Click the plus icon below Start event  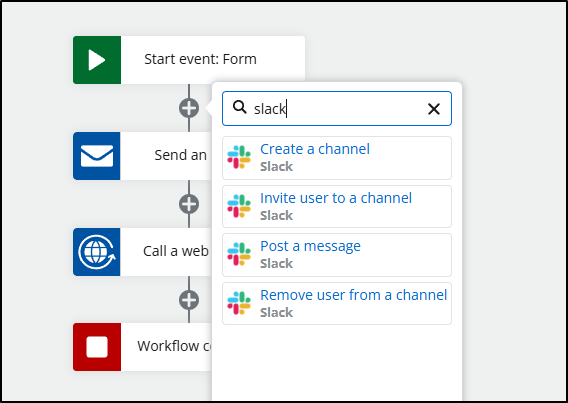pos(189,108)
